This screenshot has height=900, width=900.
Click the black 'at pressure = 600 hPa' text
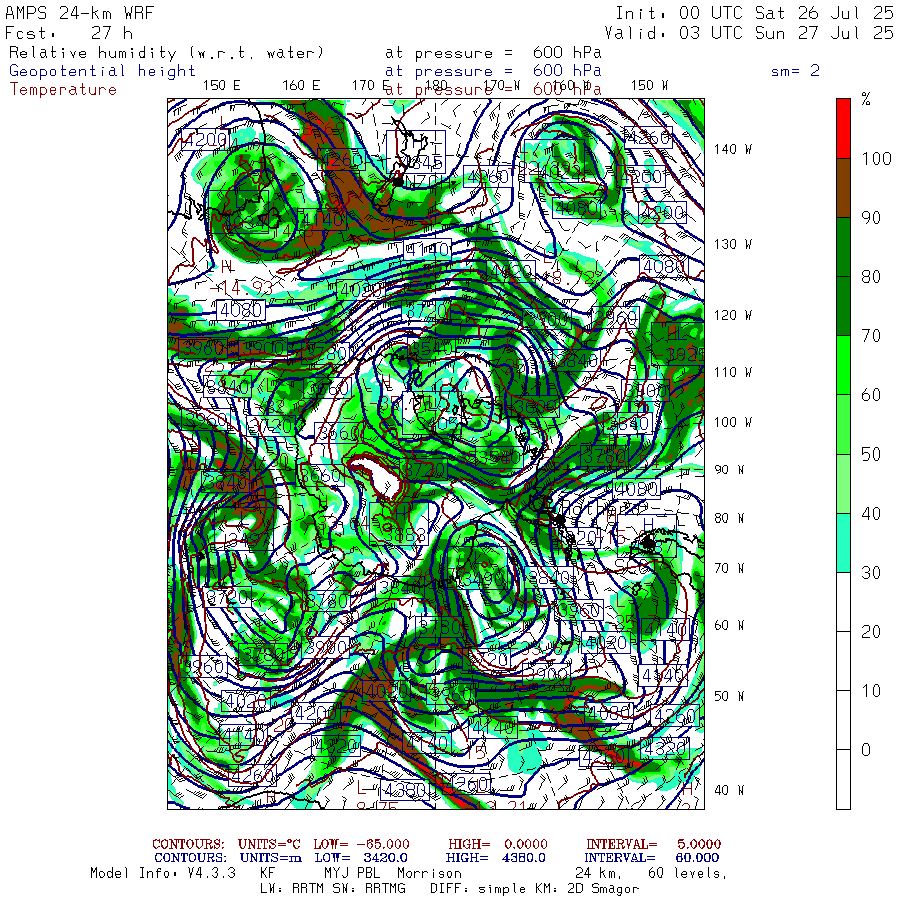493,53
